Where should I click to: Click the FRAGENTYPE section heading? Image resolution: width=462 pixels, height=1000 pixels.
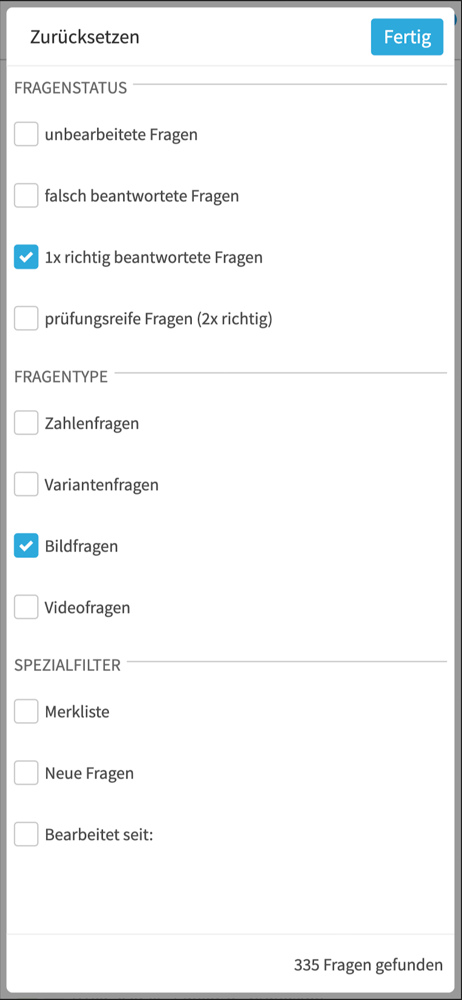(61, 376)
